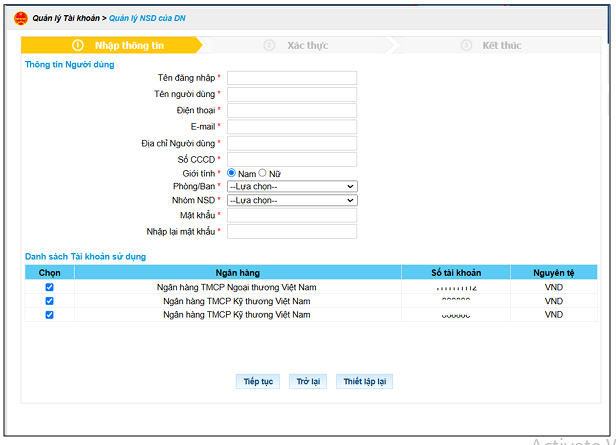
Task: Open the Phòng/Ban dropdown
Action: pos(292,186)
